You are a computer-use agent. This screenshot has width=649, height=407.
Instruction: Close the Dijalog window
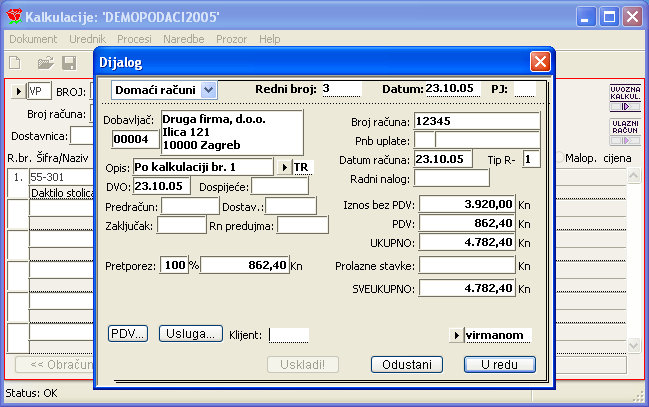click(540, 62)
